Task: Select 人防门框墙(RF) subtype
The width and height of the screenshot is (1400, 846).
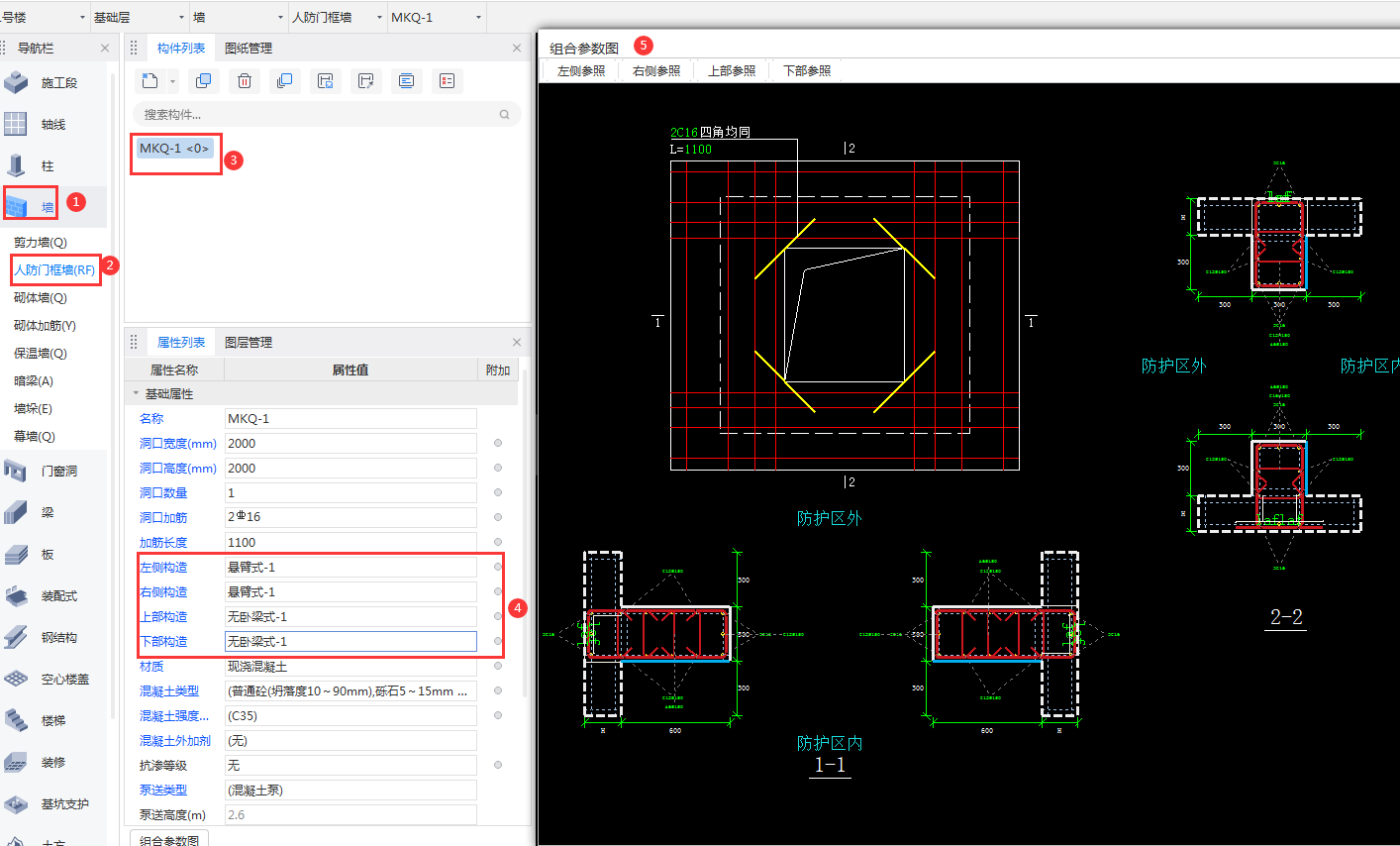Action: pyautogui.click(x=54, y=269)
